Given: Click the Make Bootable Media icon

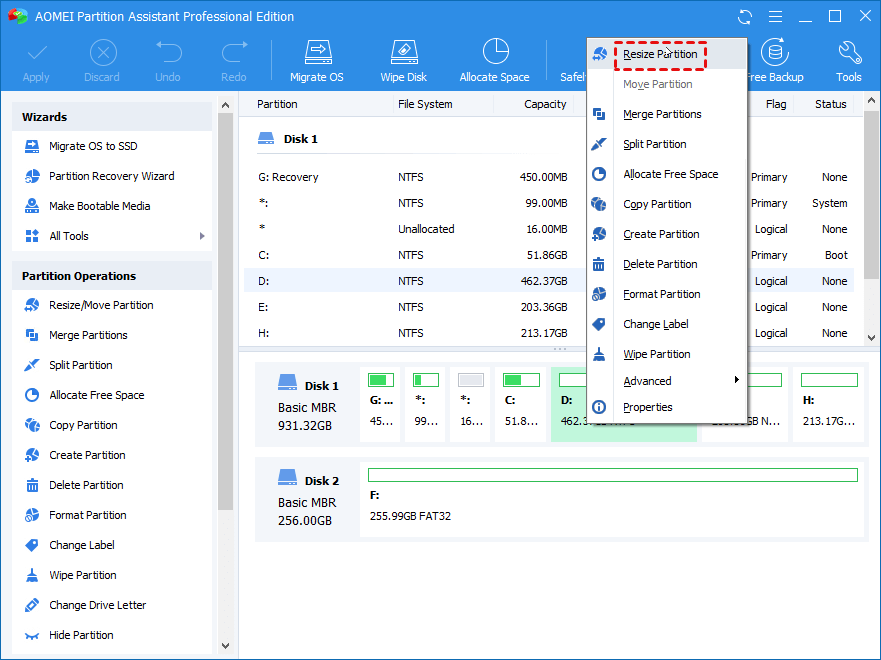Looking at the screenshot, I should [x=32, y=206].
